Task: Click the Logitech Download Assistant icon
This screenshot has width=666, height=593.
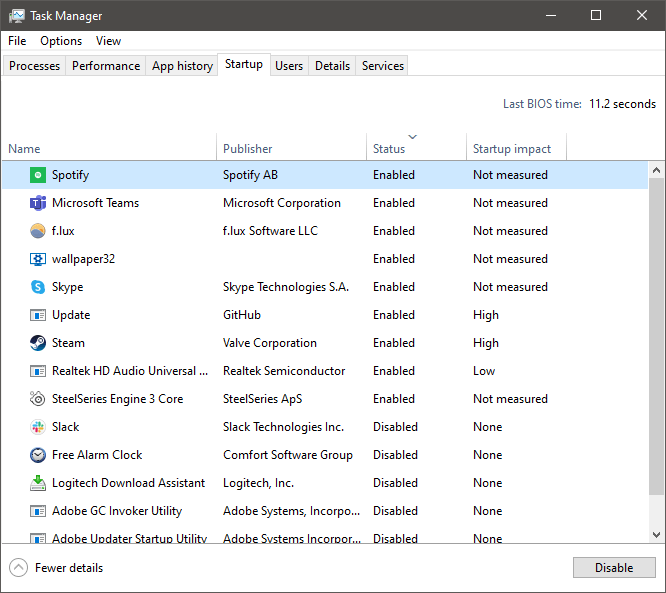Action: coord(37,483)
